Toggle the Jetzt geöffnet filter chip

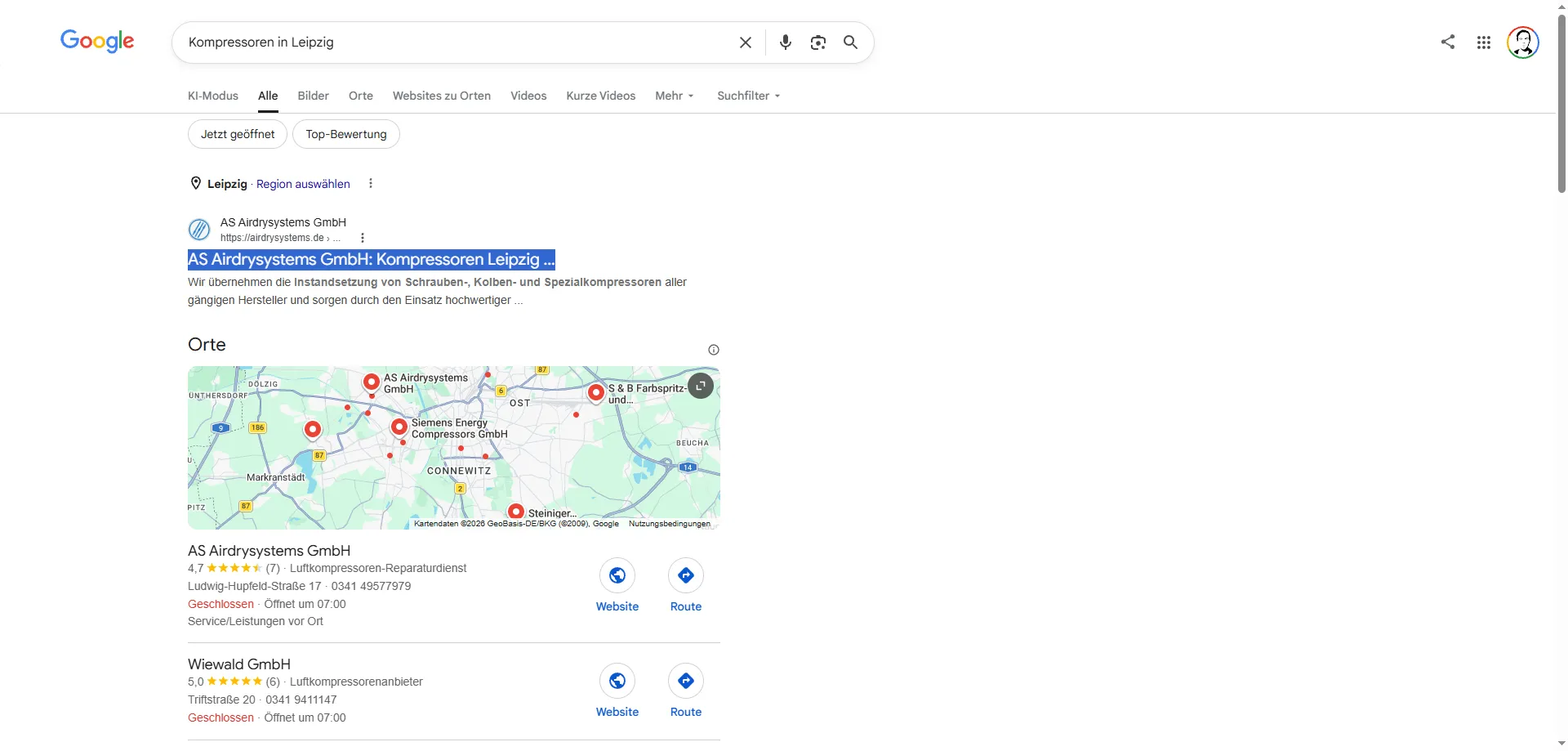pyautogui.click(x=238, y=134)
